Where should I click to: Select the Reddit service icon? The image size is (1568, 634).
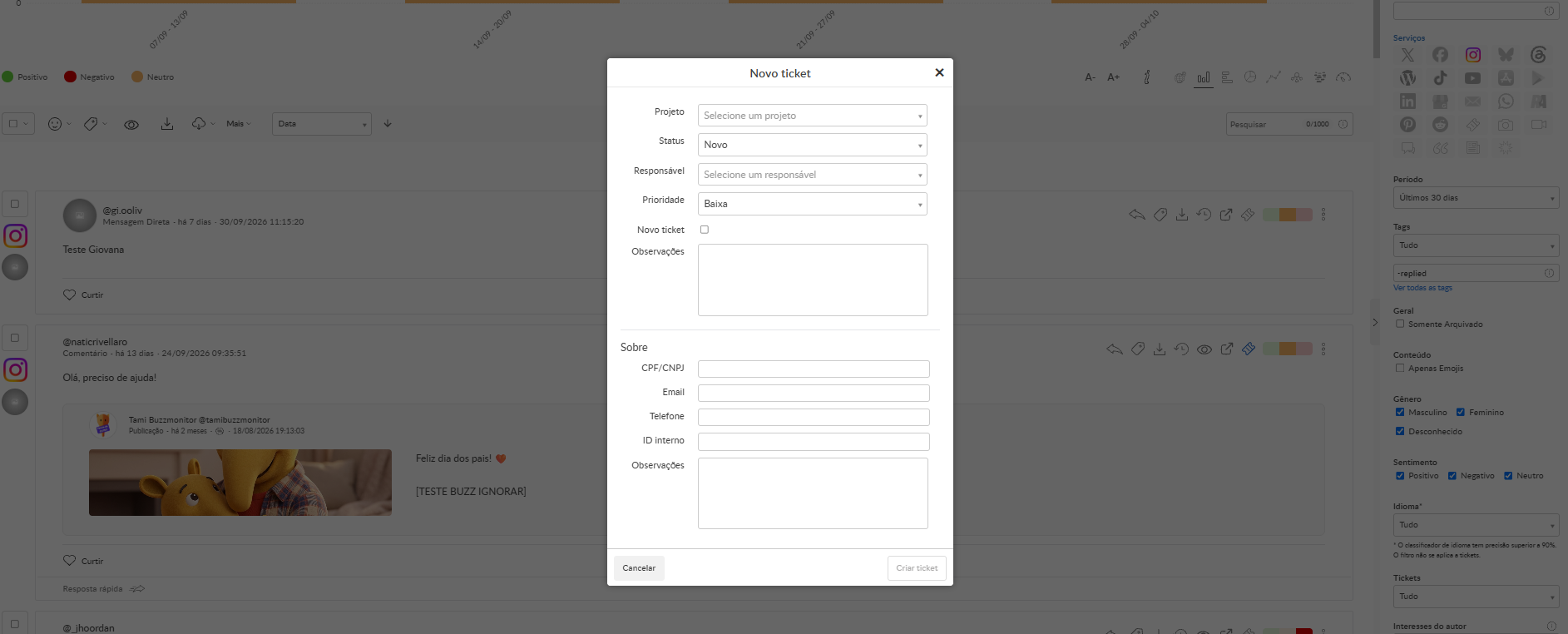point(1440,125)
